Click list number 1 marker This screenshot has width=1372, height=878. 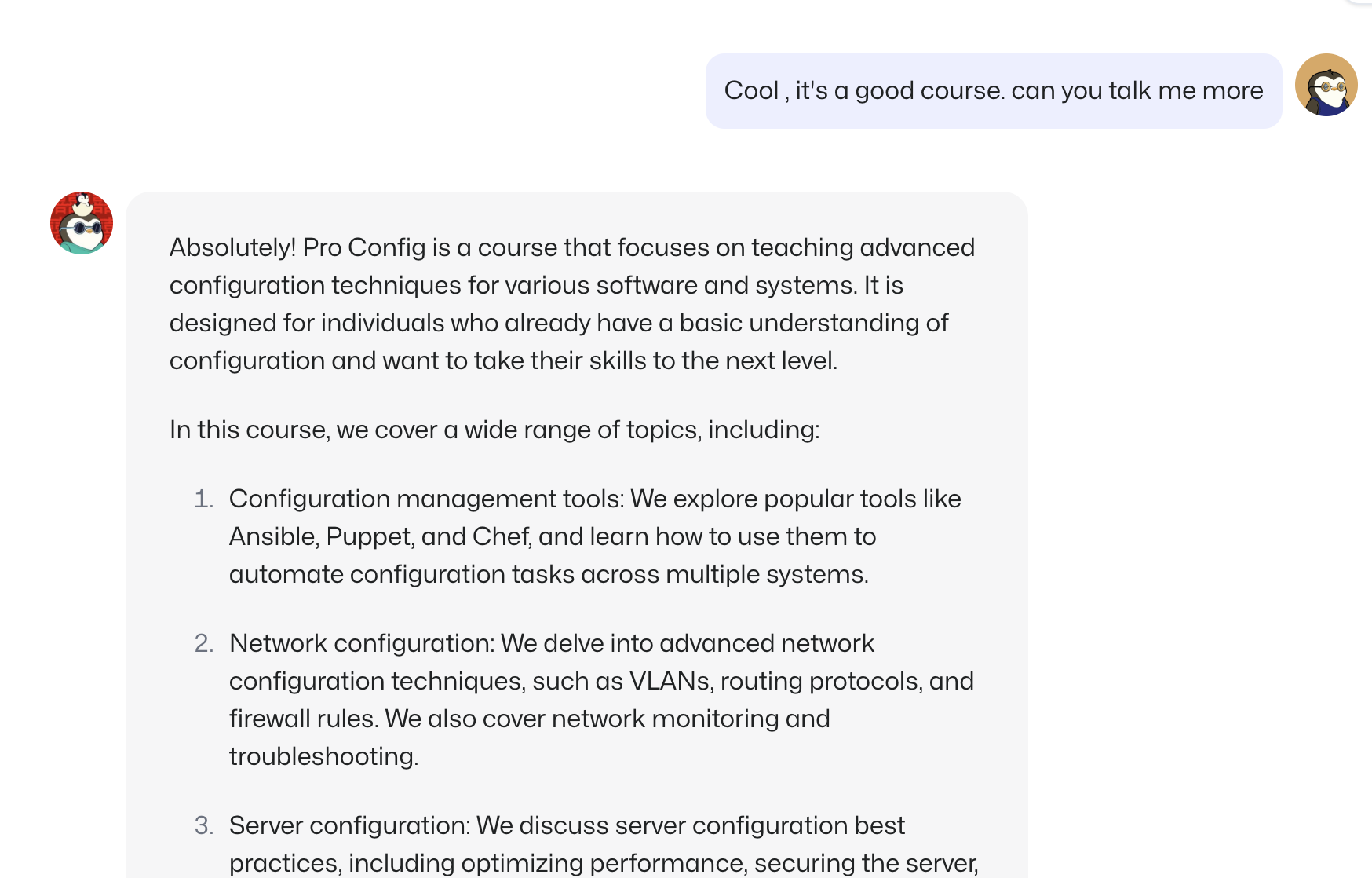[x=203, y=499]
